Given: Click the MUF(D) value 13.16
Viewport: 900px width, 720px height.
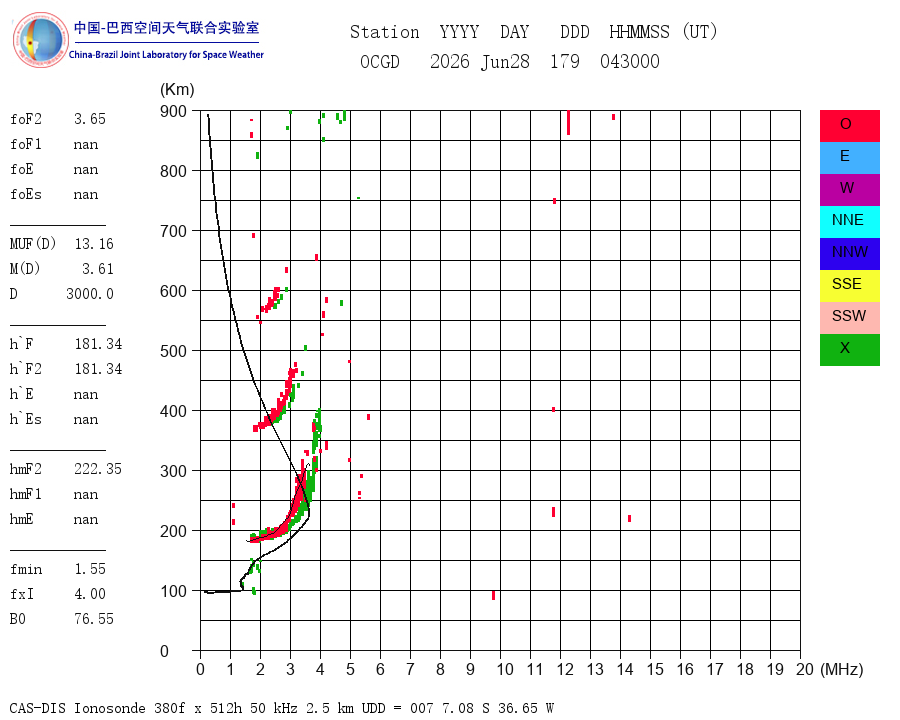Looking at the screenshot, I should tap(94, 244).
